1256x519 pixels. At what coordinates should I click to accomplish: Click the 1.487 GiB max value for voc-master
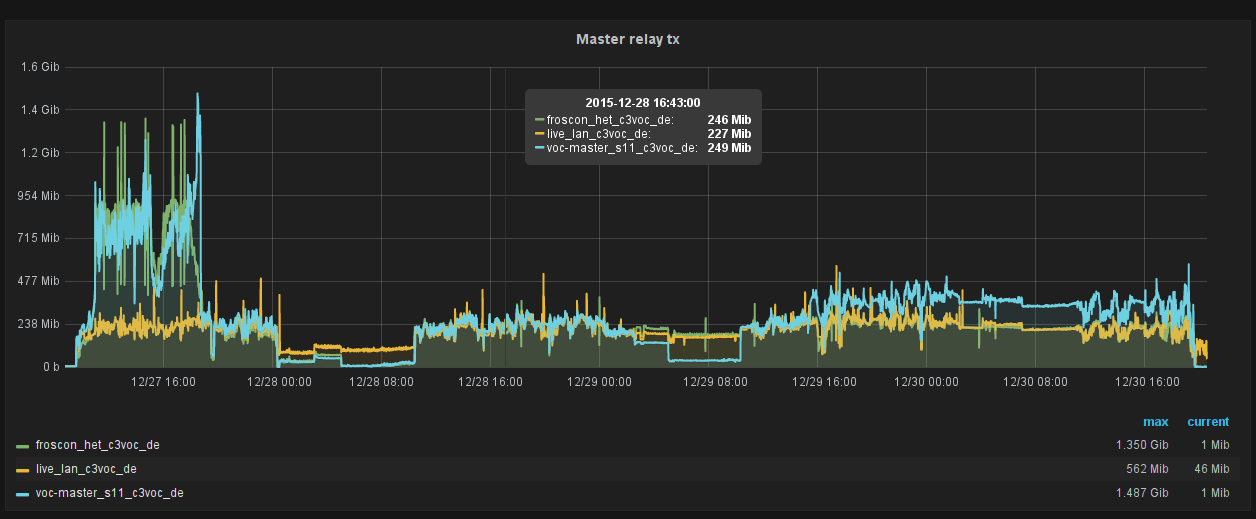(x=1142, y=493)
